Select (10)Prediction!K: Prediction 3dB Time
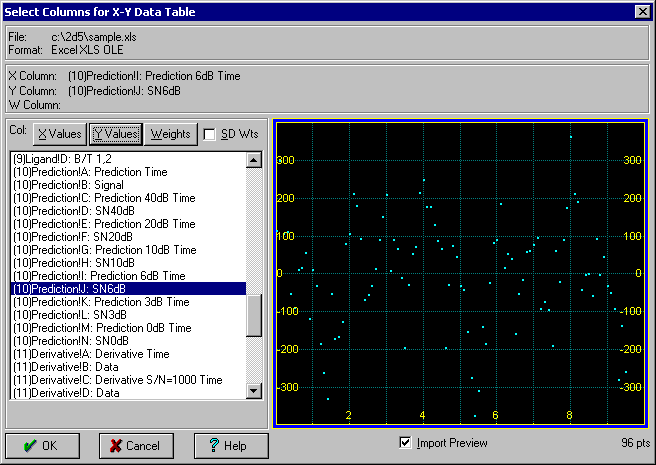 [128, 302]
